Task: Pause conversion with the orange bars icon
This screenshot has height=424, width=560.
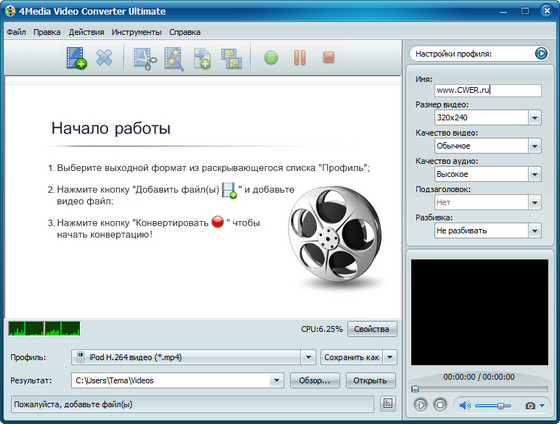Action: click(x=300, y=58)
